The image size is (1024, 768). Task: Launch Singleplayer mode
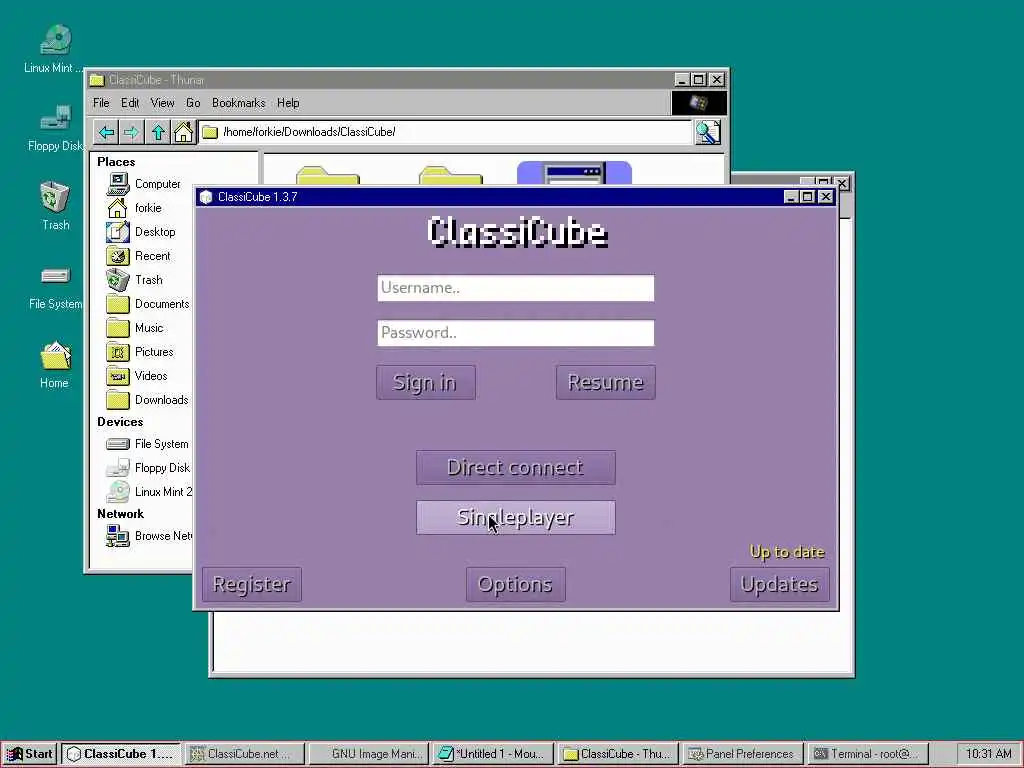click(515, 517)
